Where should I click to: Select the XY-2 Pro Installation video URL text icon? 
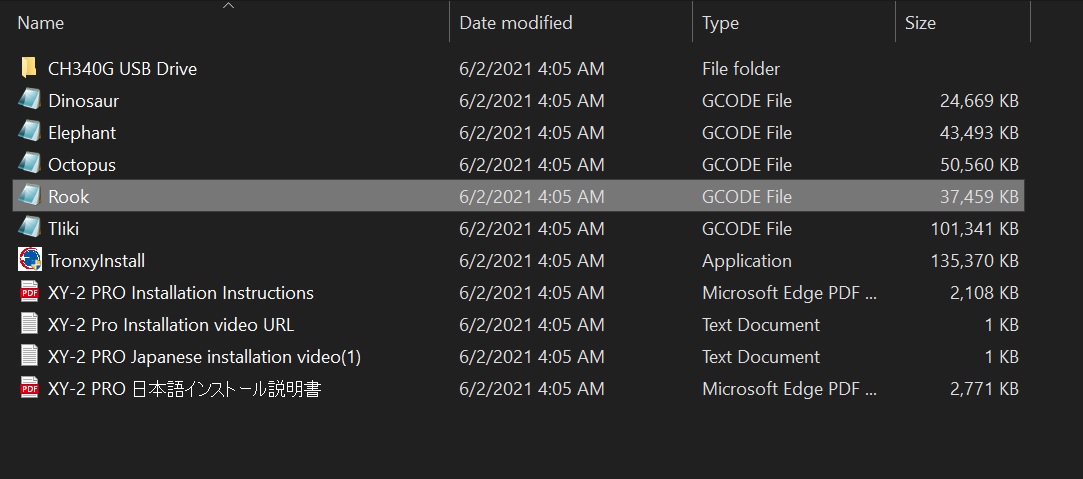click(29, 324)
